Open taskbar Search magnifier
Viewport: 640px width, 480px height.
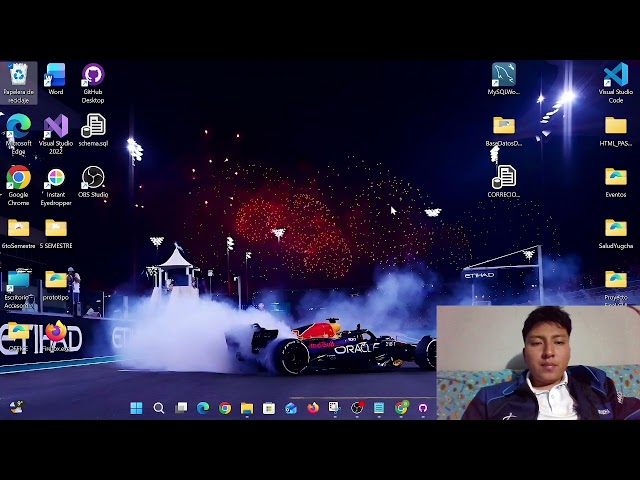click(158, 408)
